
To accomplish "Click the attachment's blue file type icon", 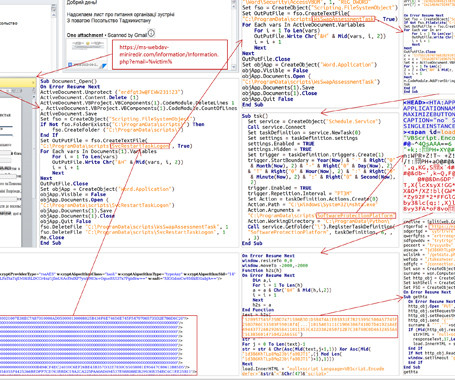I will [70, 65].
